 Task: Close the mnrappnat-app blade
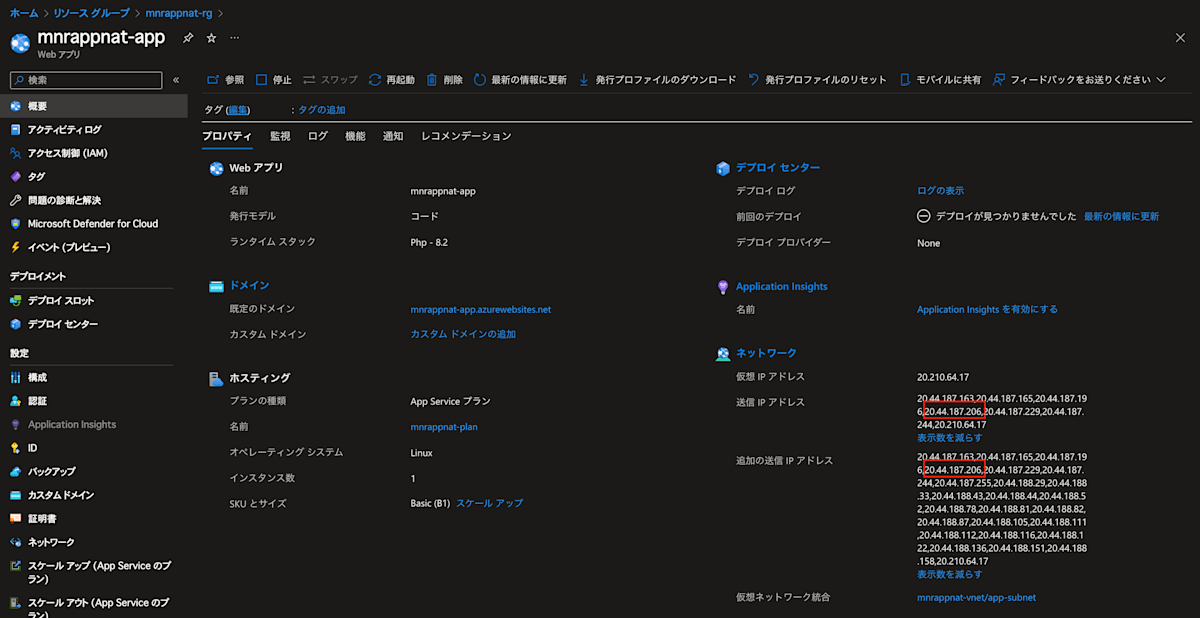1180,37
